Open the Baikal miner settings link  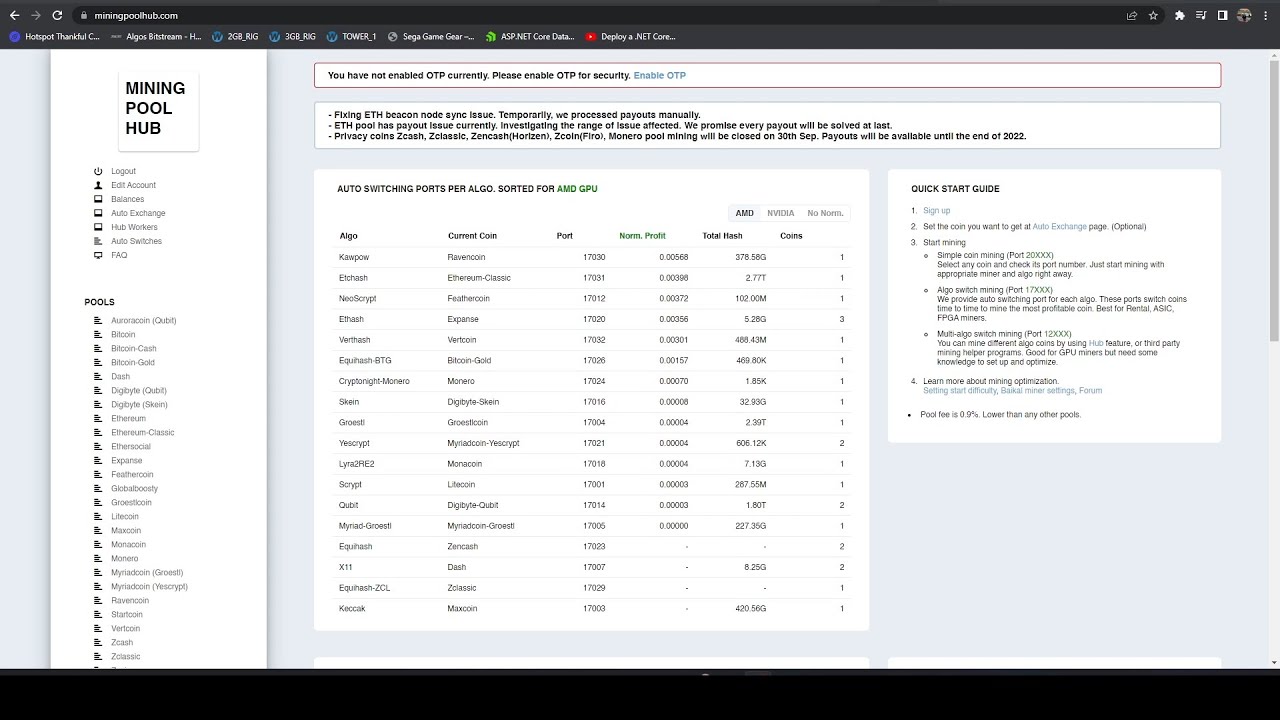(1038, 390)
